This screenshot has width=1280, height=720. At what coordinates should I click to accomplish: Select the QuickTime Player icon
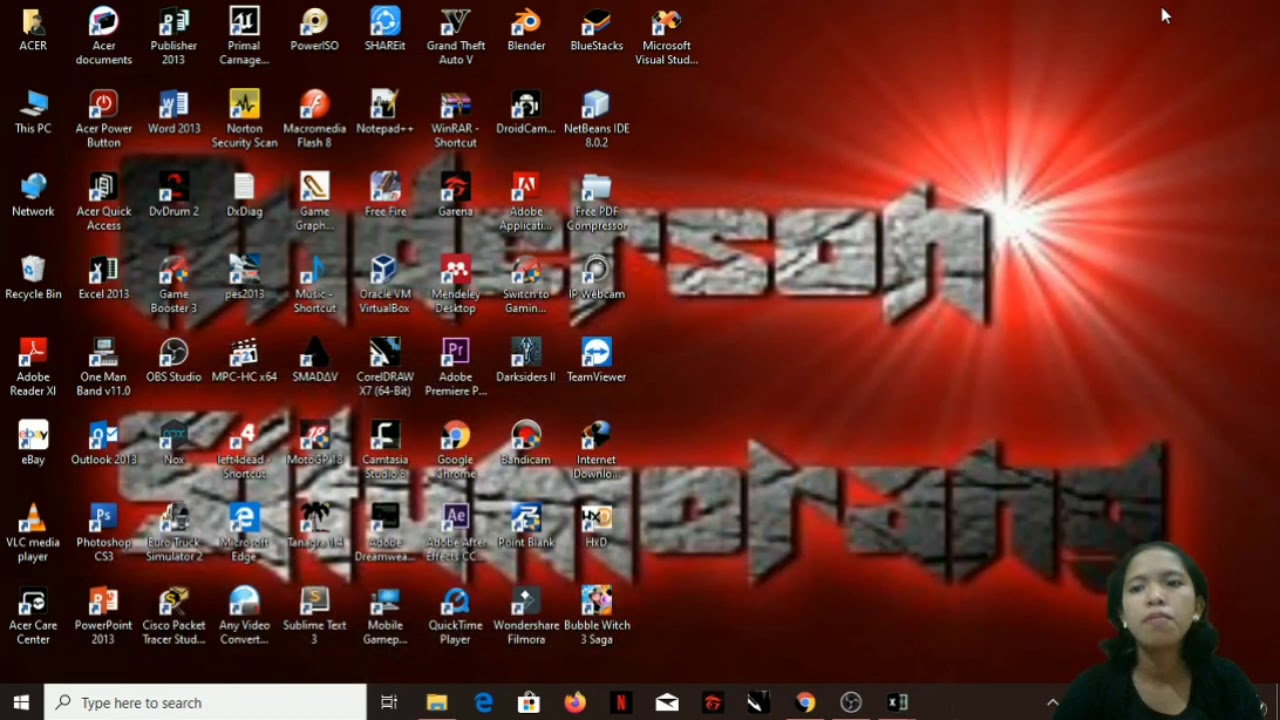click(456, 616)
